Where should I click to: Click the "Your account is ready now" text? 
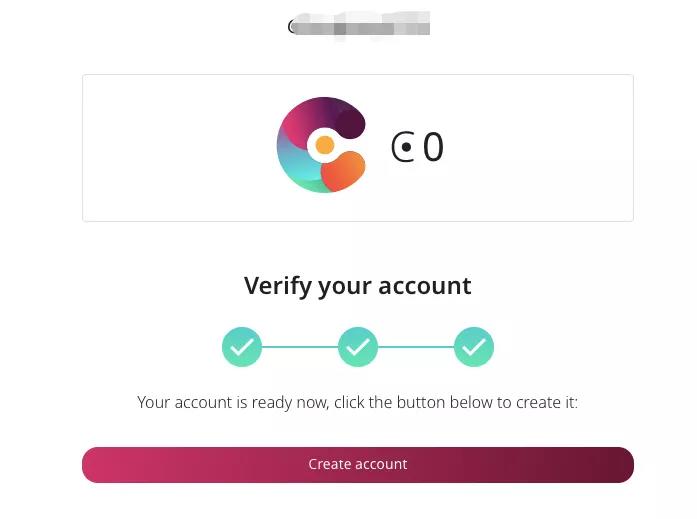[x=357, y=403]
